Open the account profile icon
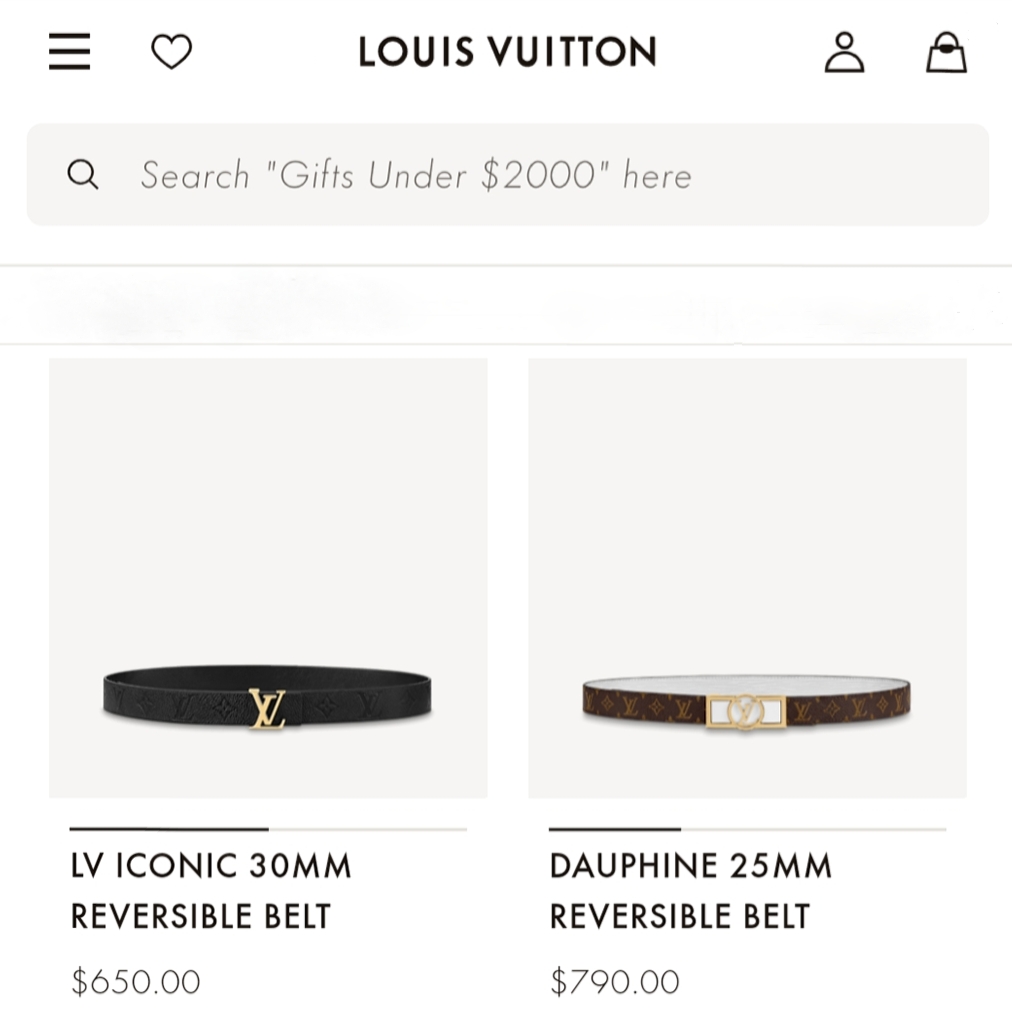The height and width of the screenshot is (1012, 1012). pyautogui.click(x=844, y=52)
